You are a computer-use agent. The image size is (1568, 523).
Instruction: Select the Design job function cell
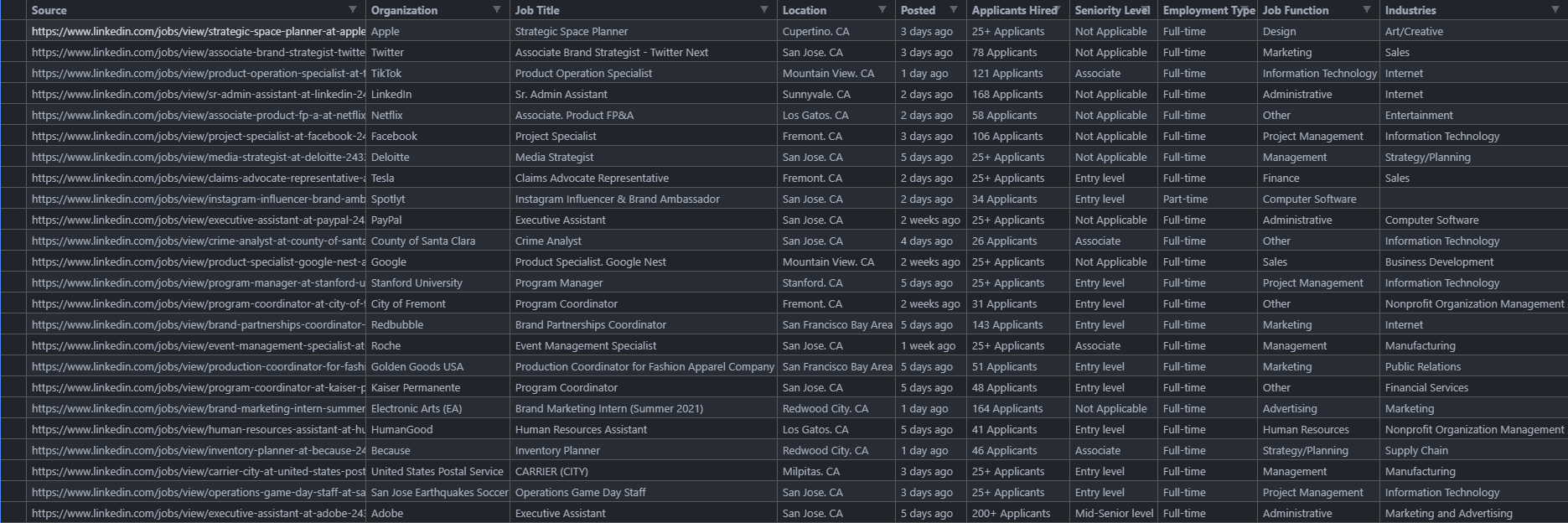pyautogui.click(x=1318, y=31)
